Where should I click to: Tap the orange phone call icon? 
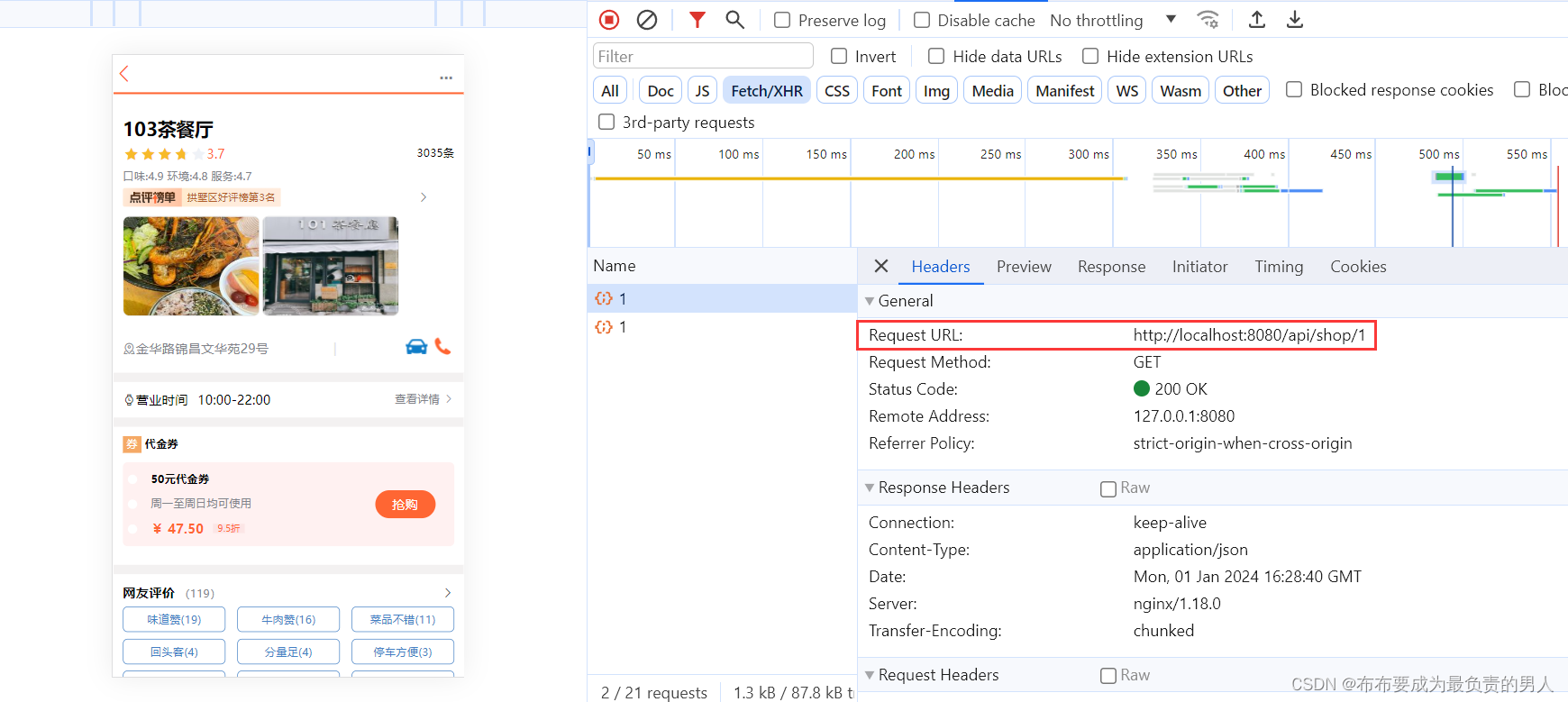coord(442,346)
